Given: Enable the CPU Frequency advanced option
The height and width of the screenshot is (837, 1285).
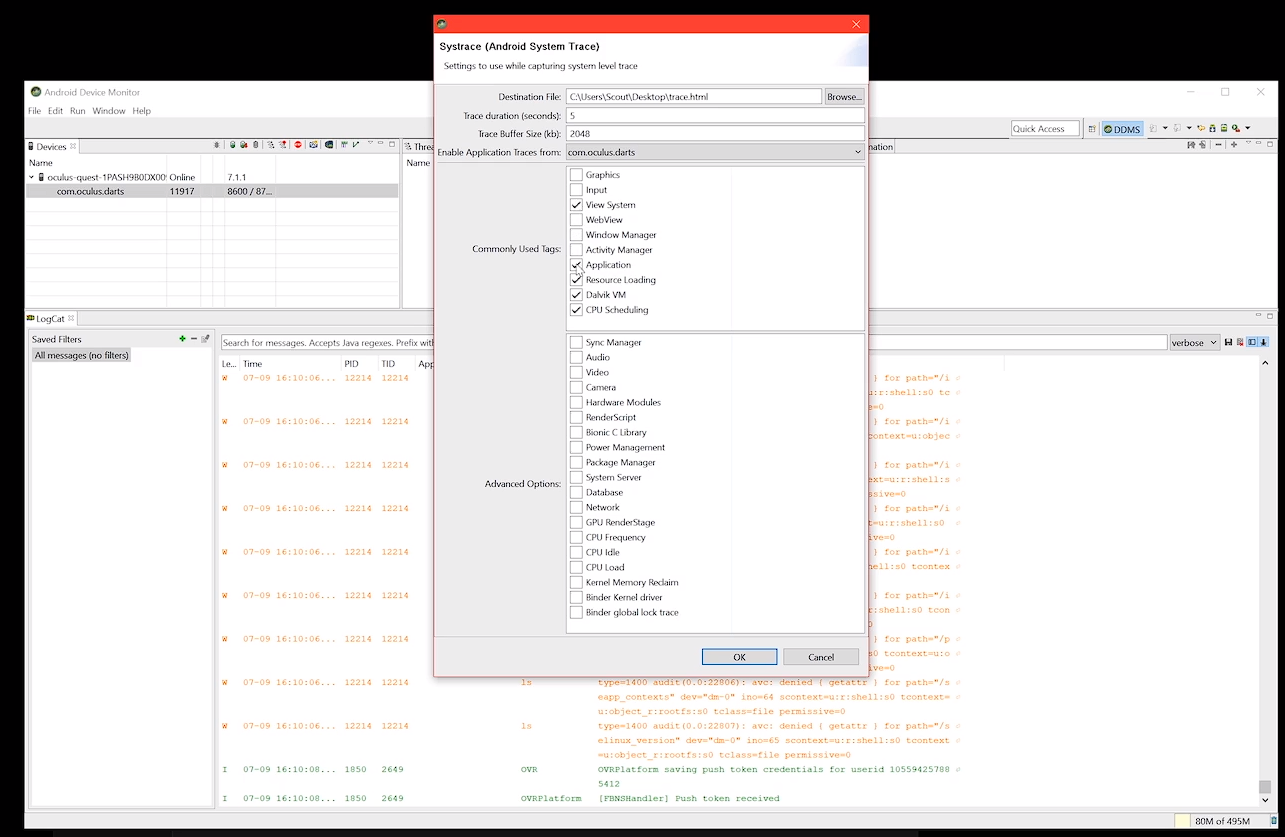Looking at the screenshot, I should 576,537.
